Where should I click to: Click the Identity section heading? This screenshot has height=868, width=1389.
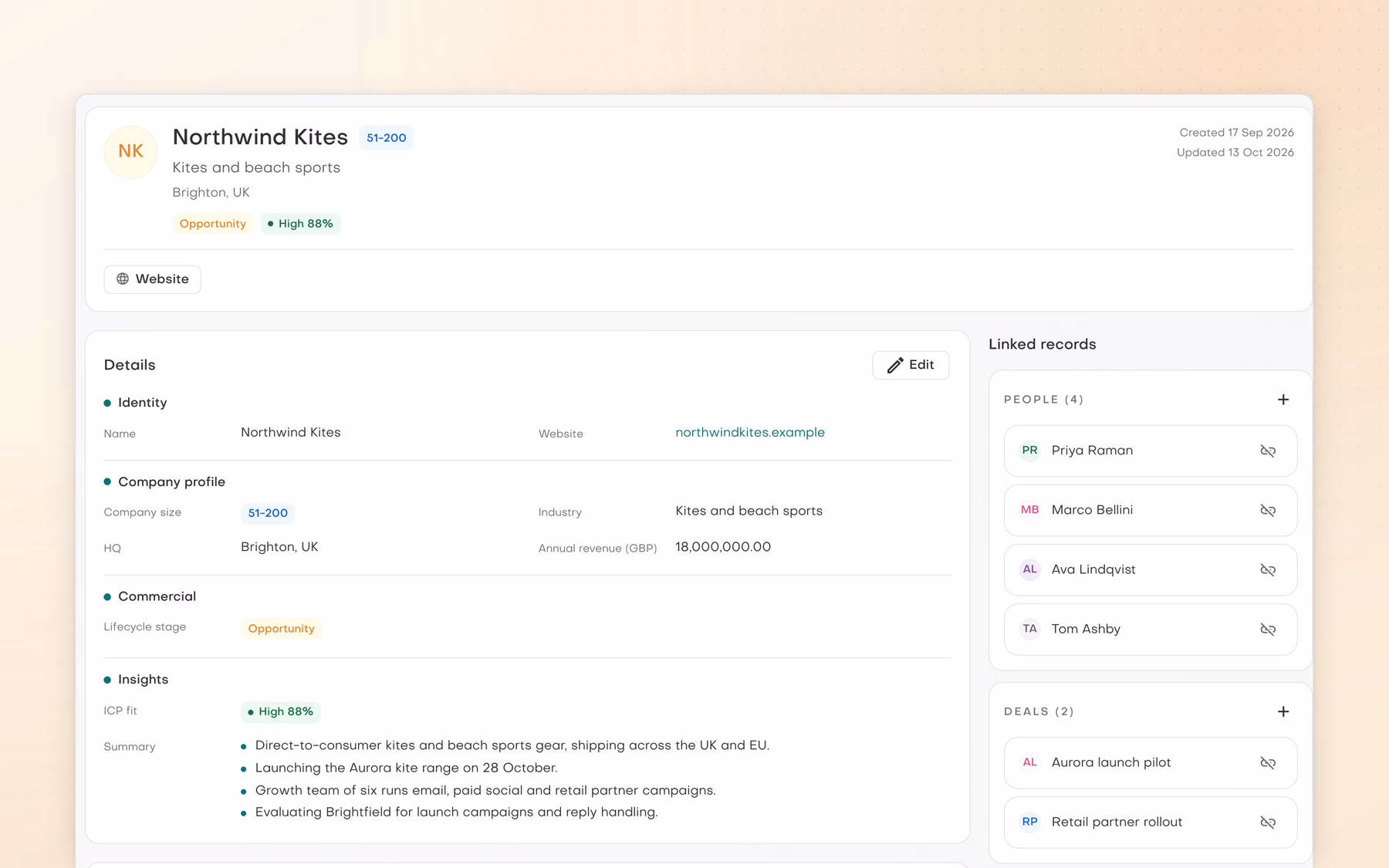pos(142,403)
